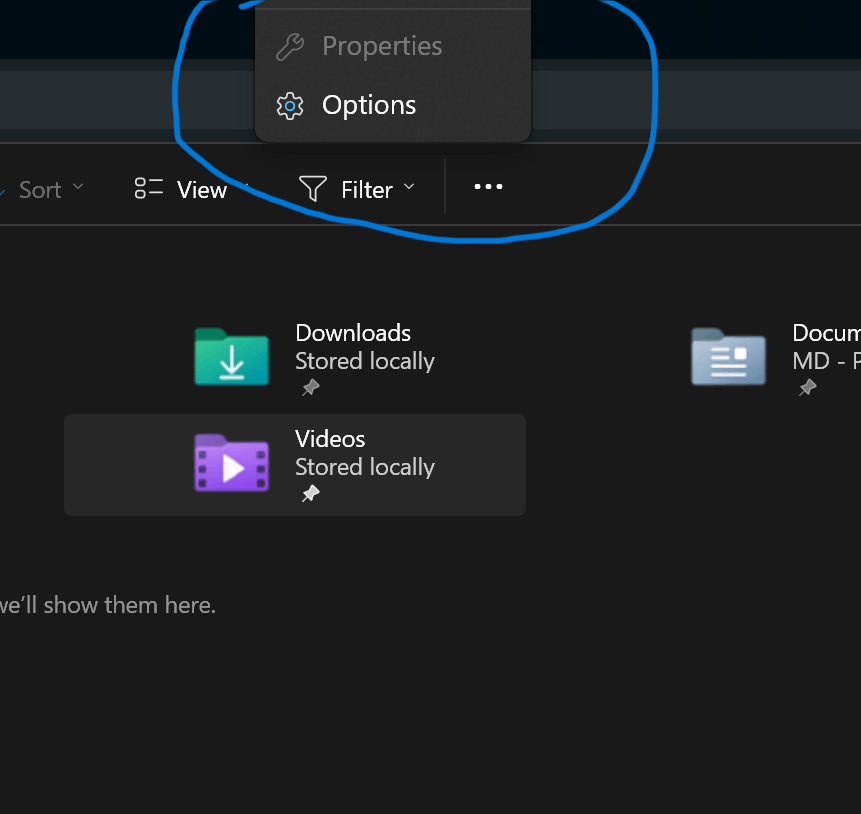
Task: Open the See more three-dots menu
Action: pyautogui.click(x=488, y=187)
